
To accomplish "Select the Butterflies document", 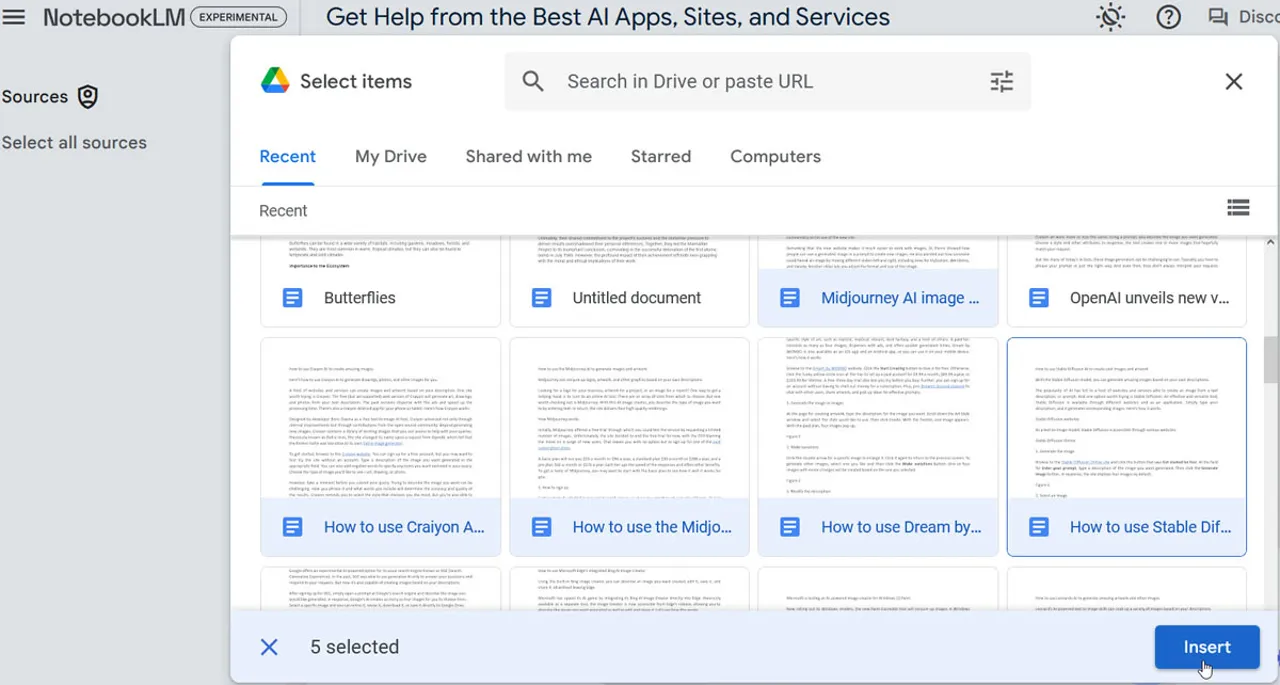I will click(x=380, y=280).
